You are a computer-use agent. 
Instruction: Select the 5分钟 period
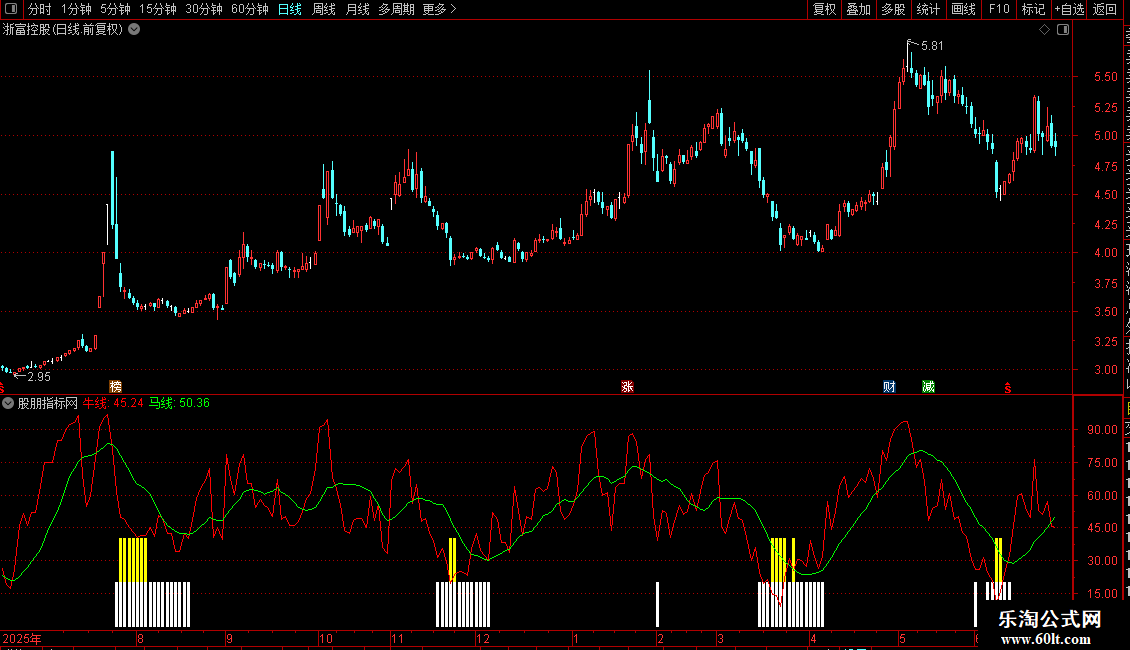[115, 9]
